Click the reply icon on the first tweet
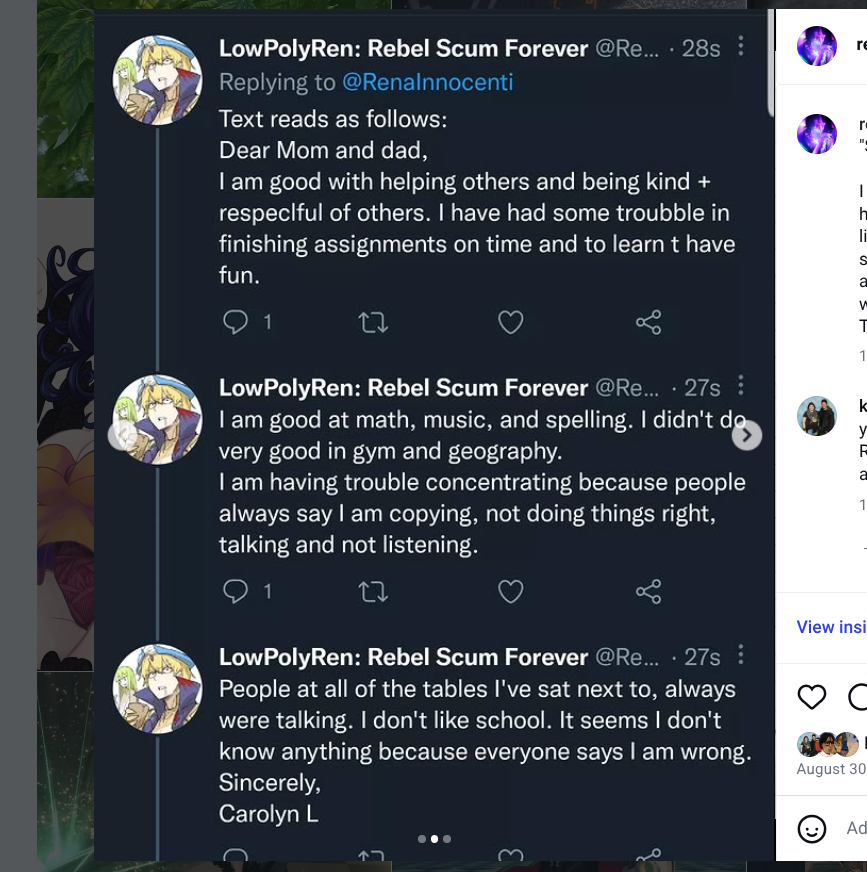Viewport: 867px width, 872px height. pos(235,322)
